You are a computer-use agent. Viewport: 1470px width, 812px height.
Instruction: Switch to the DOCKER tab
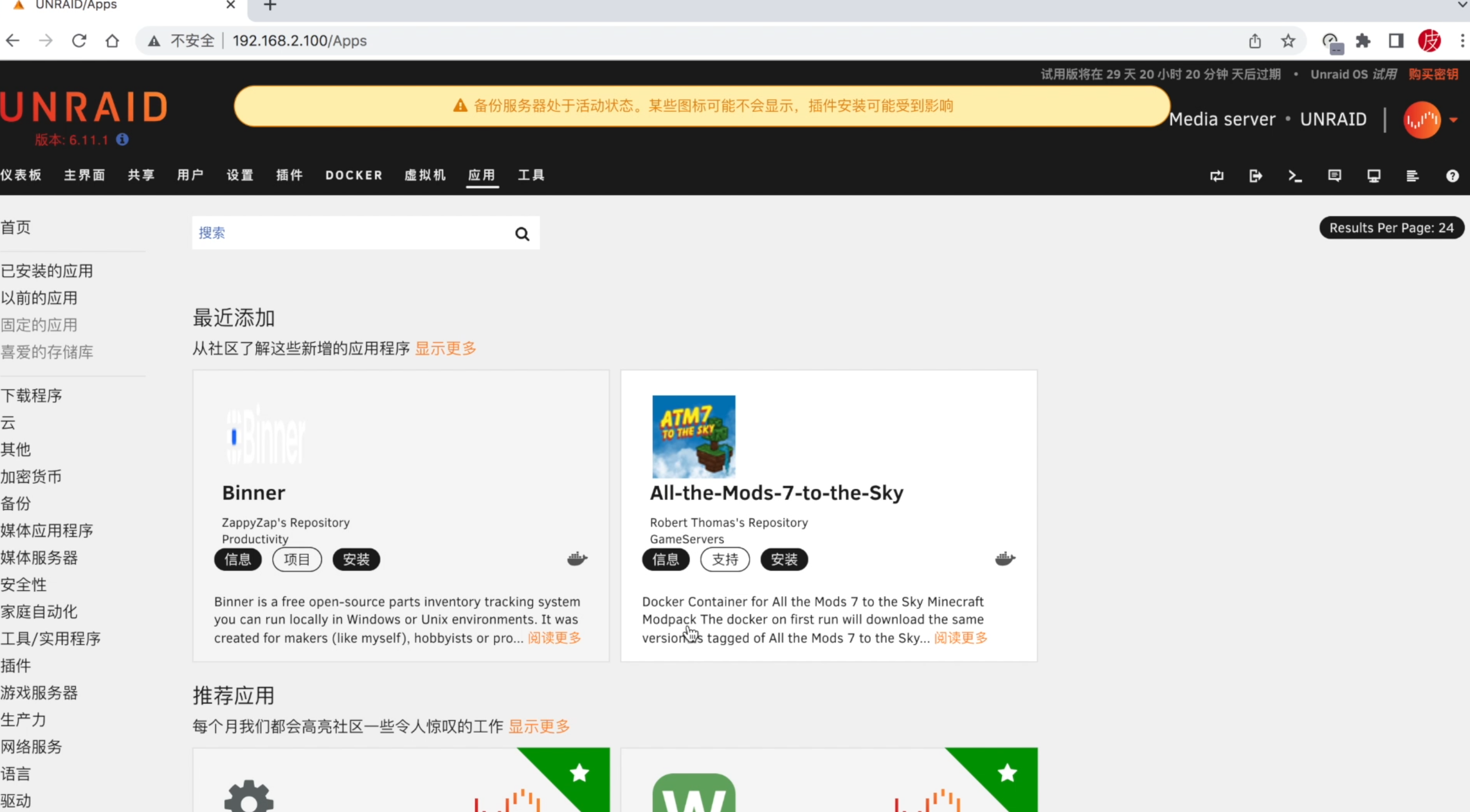point(354,175)
